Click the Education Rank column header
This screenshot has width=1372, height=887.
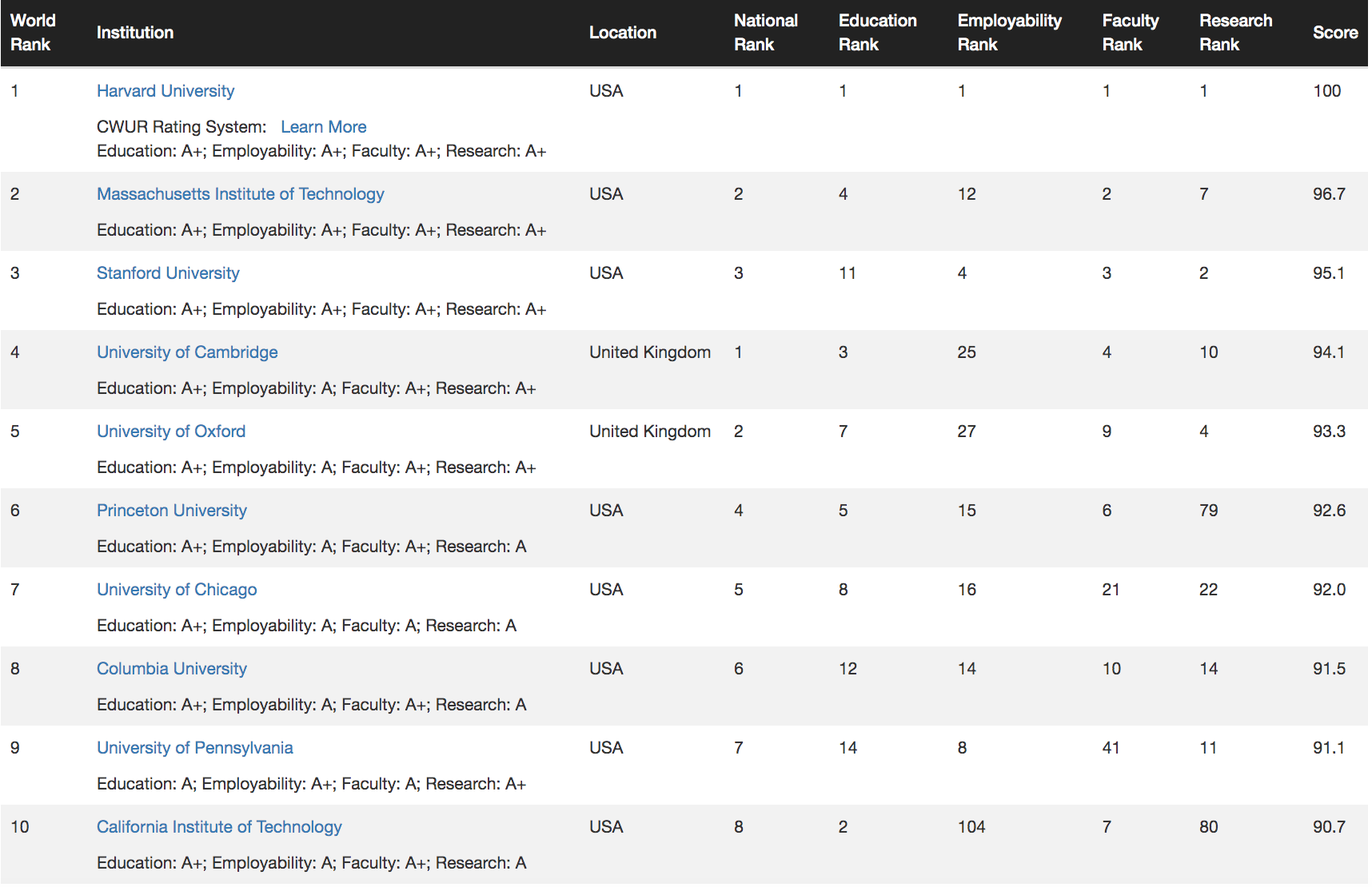tap(878, 33)
